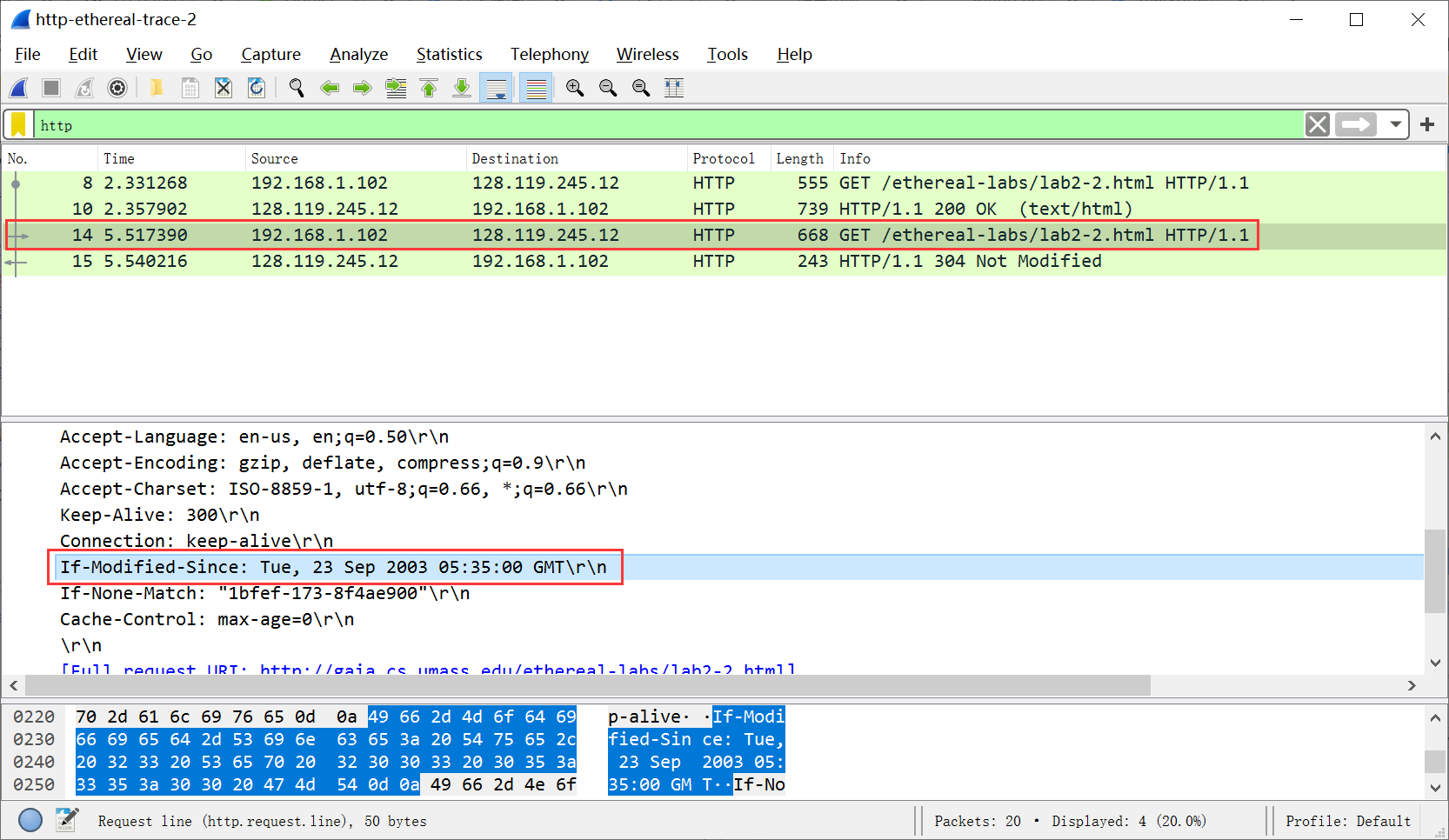Open the Capture menu
The image size is (1449, 840).
click(271, 54)
